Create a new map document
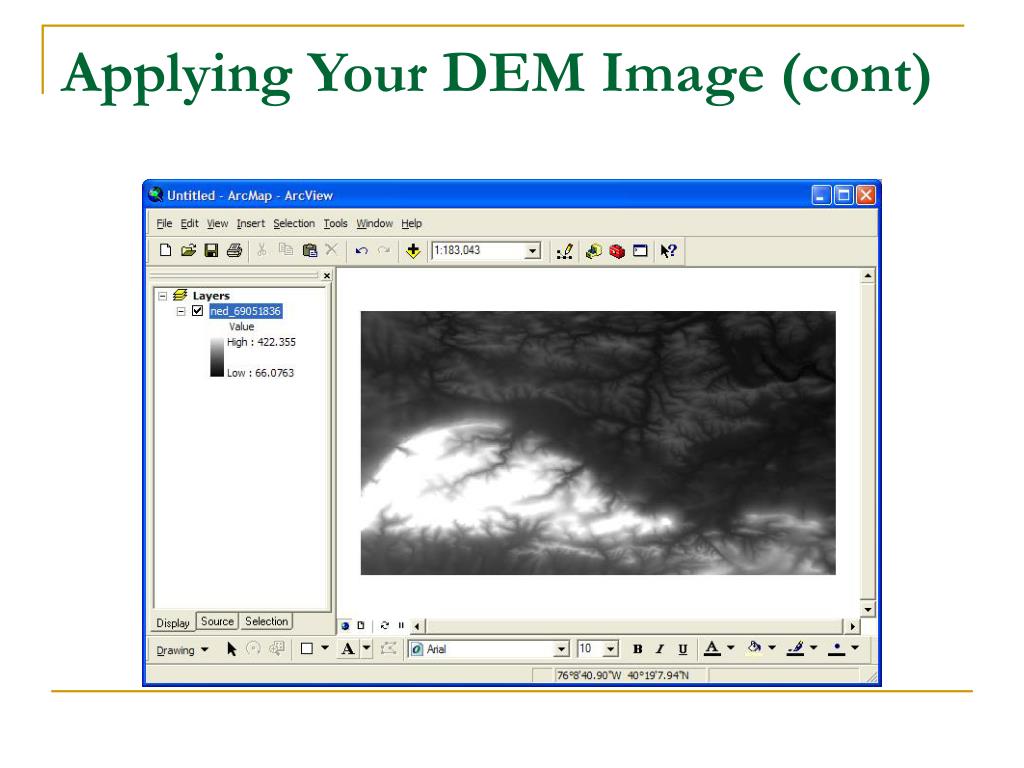 click(x=165, y=250)
